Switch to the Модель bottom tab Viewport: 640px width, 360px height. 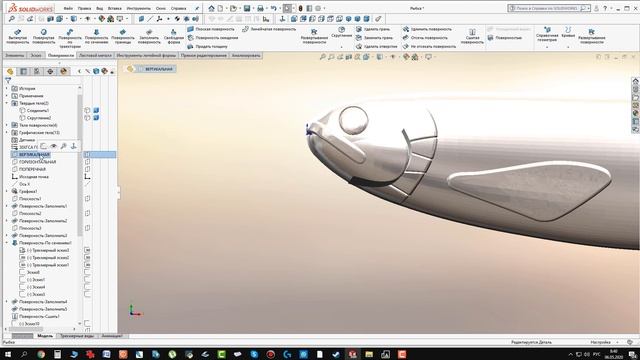[x=45, y=336]
